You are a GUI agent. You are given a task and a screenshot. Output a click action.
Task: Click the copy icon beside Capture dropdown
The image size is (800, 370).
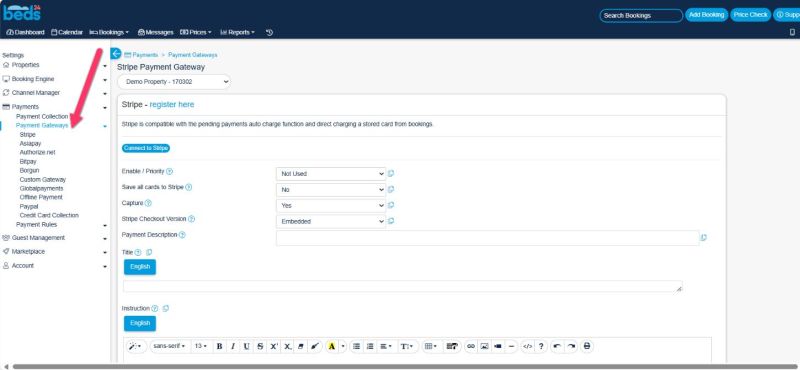point(391,205)
